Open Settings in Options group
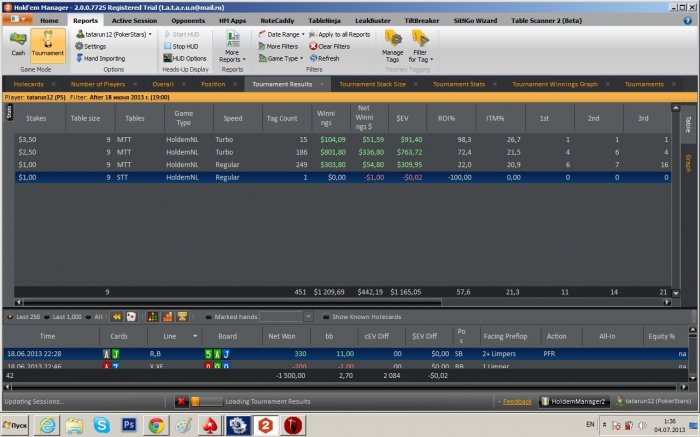 click(x=91, y=46)
